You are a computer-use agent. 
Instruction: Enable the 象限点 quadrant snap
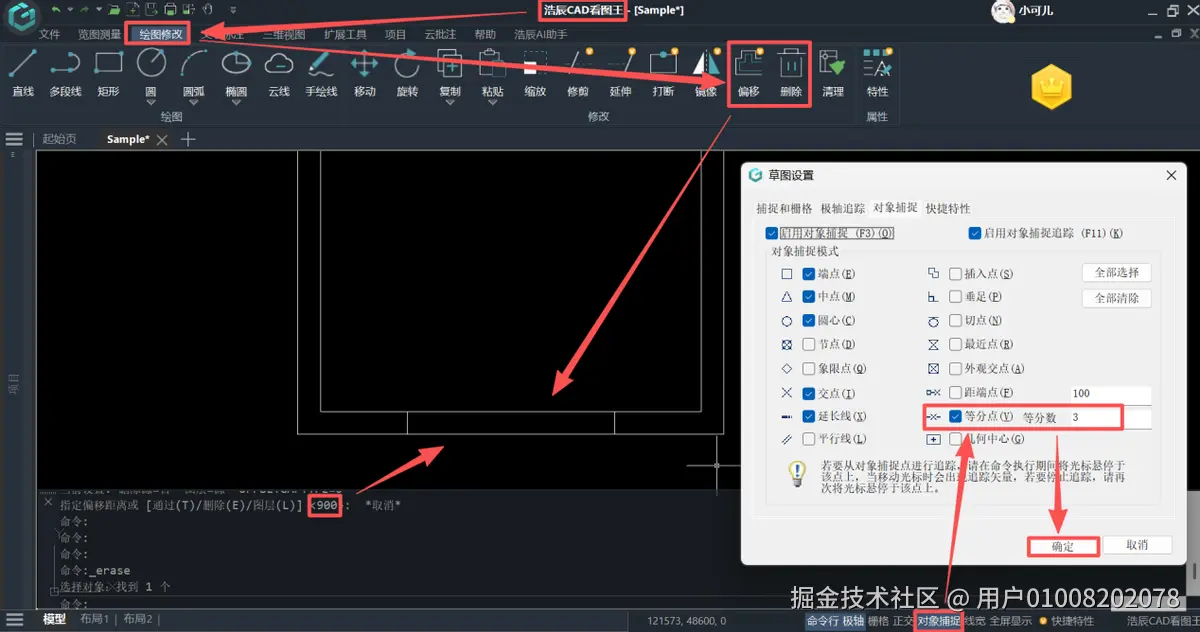(809, 369)
